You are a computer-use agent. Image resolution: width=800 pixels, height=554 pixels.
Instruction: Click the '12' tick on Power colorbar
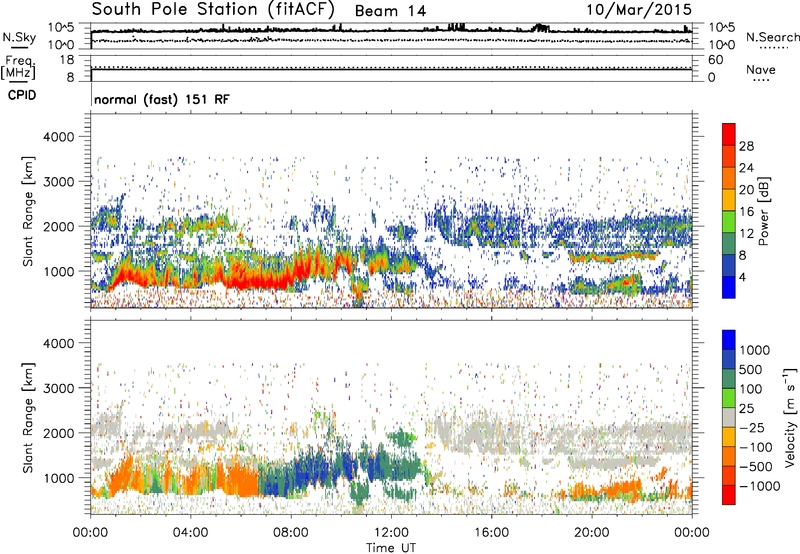pyautogui.click(x=746, y=234)
